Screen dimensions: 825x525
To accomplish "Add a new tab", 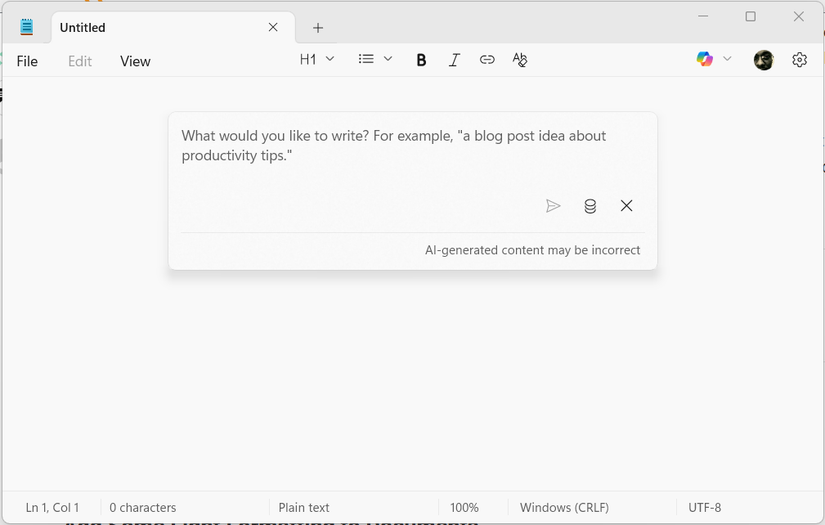I will [318, 28].
